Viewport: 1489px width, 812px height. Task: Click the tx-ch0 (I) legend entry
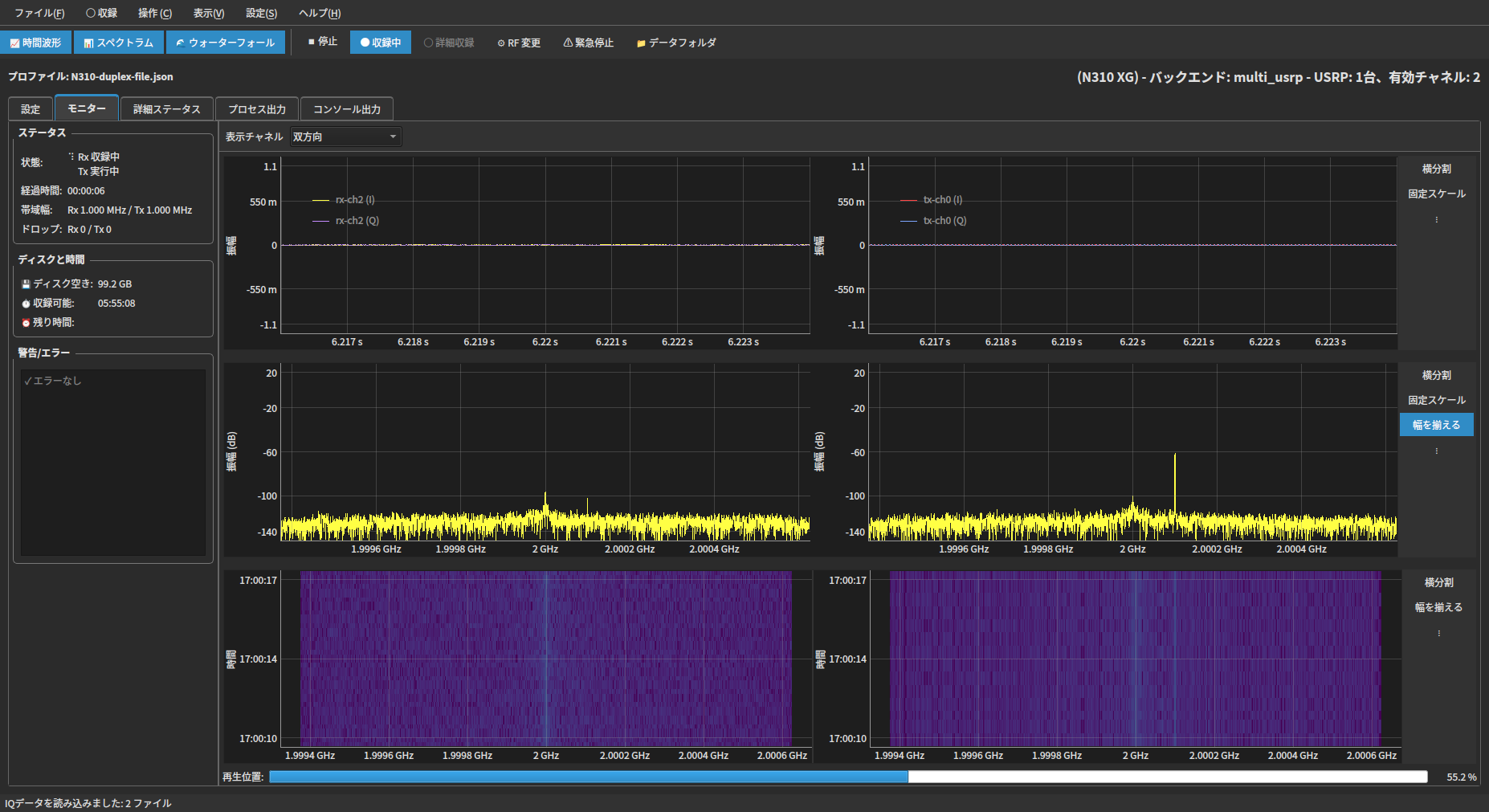click(932, 200)
